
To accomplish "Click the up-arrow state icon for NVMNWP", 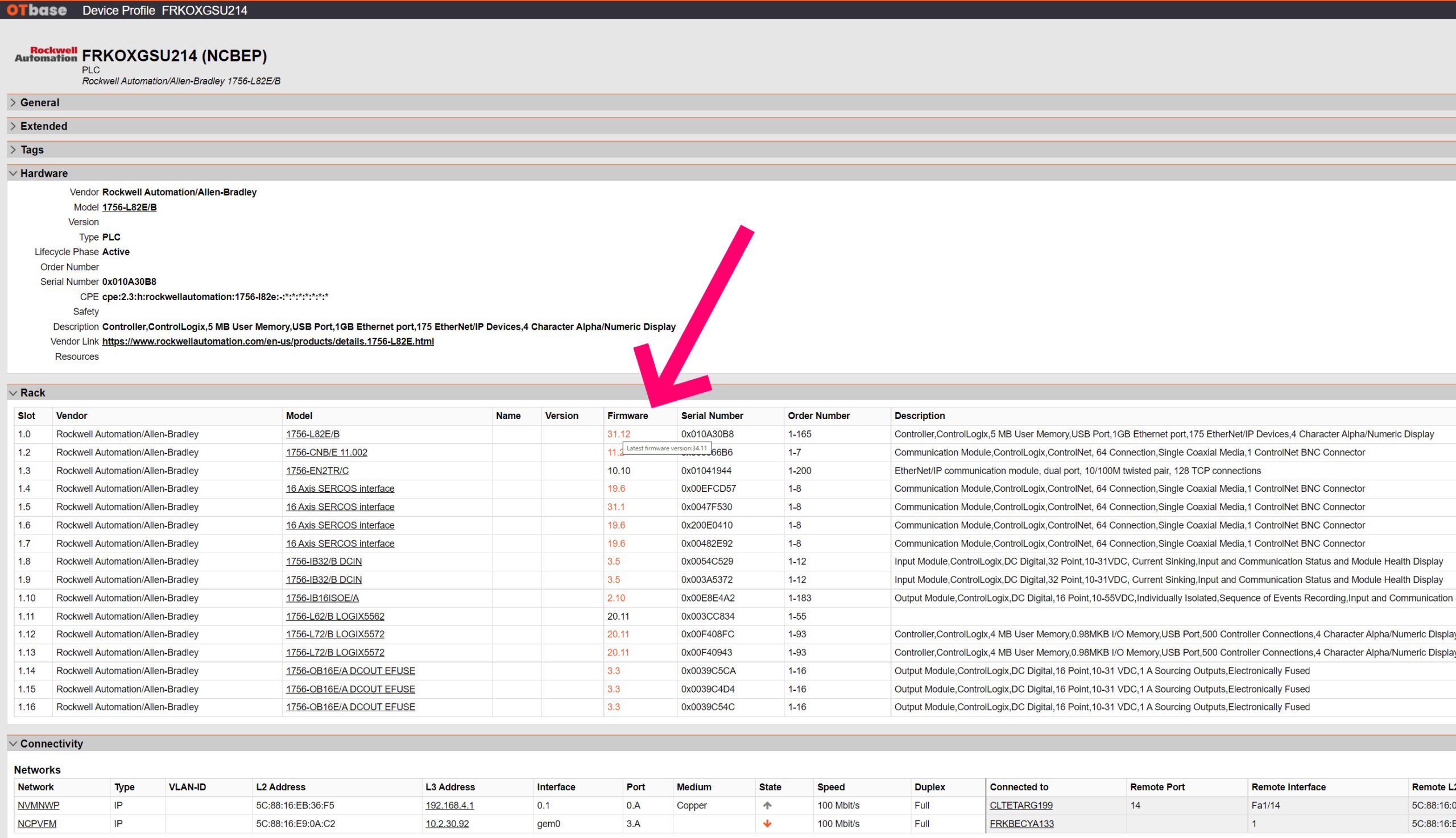I will point(767,806).
